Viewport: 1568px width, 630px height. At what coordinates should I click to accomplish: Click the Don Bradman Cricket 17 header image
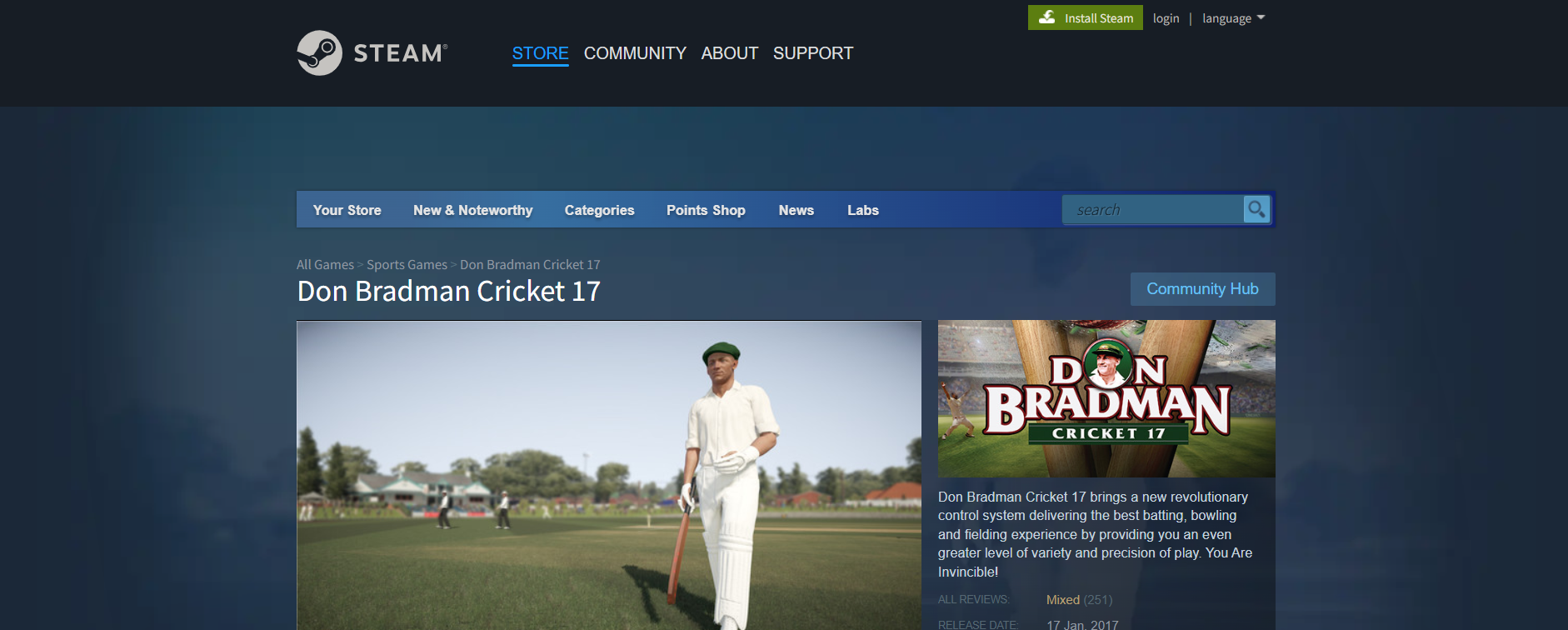(1106, 398)
